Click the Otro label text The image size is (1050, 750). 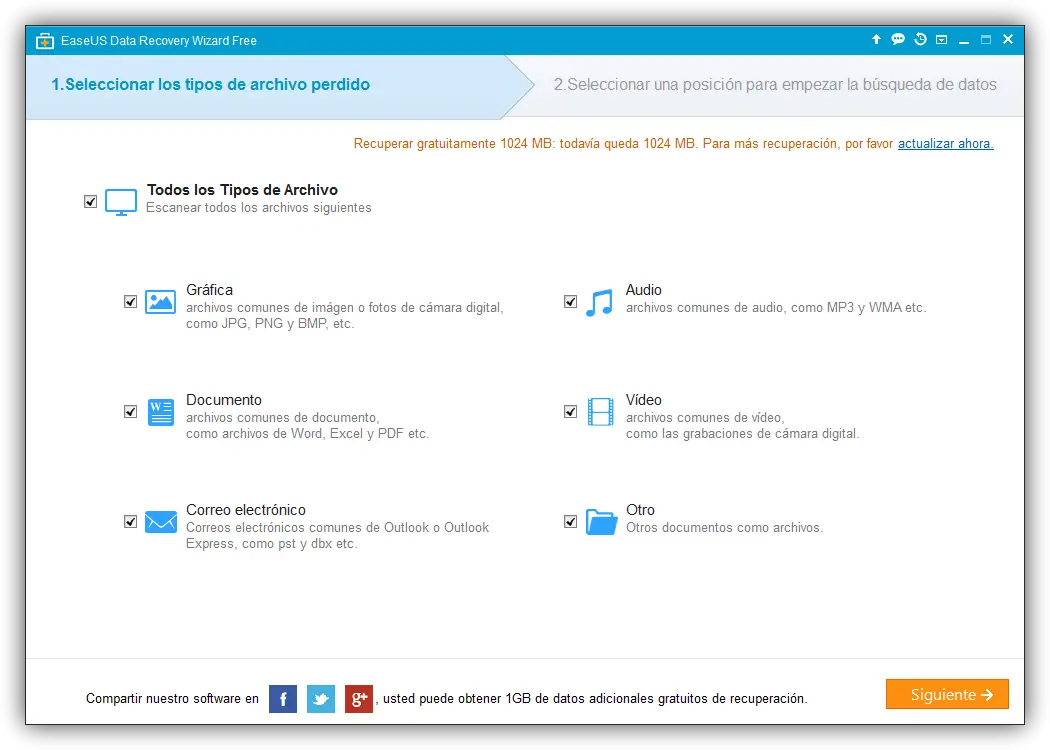640,510
